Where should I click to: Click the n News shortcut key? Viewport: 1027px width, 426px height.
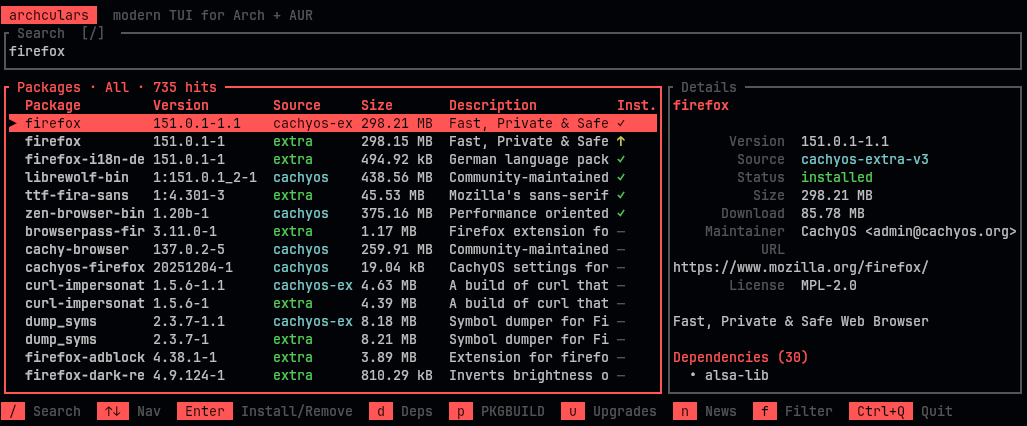pos(685,412)
